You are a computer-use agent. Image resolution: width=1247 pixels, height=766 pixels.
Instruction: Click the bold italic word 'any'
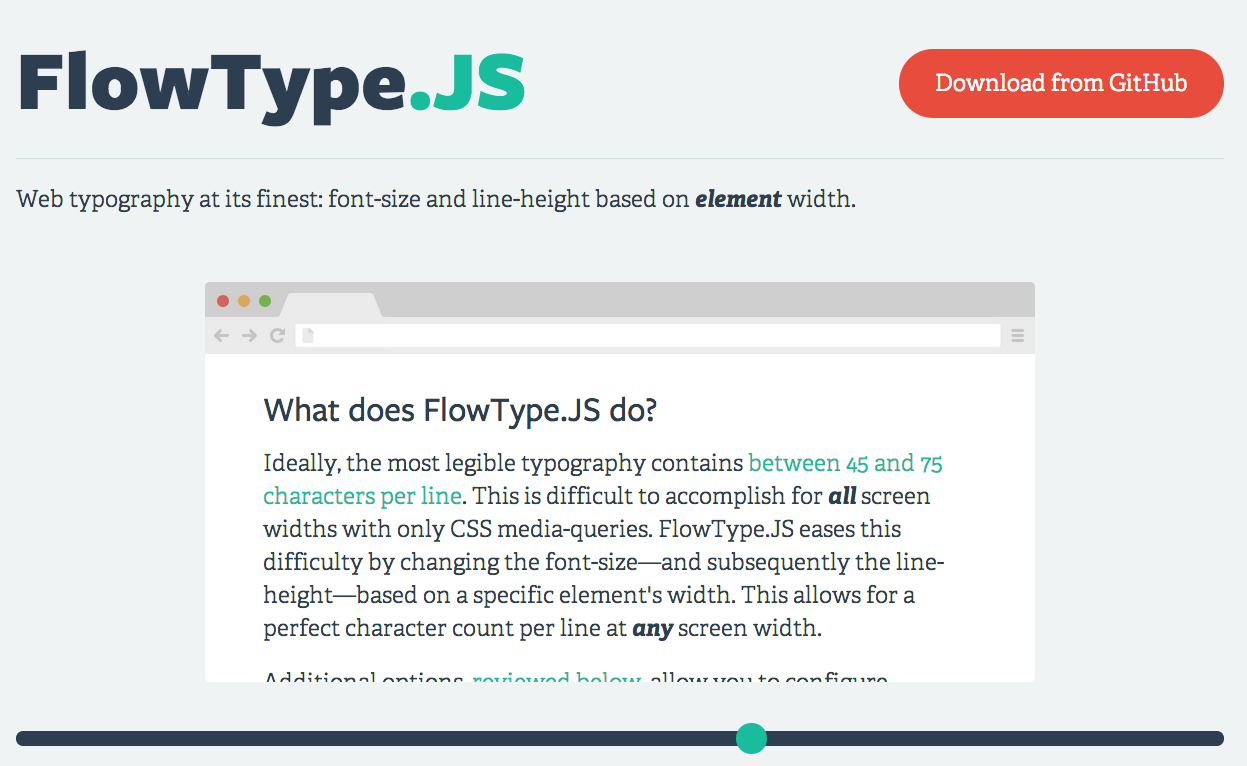(652, 630)
